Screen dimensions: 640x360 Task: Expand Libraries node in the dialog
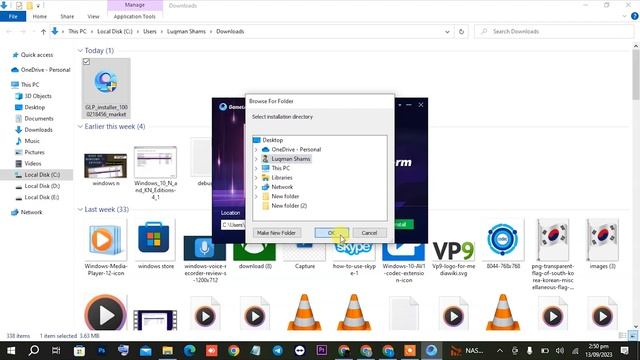(x=256, y=178)
